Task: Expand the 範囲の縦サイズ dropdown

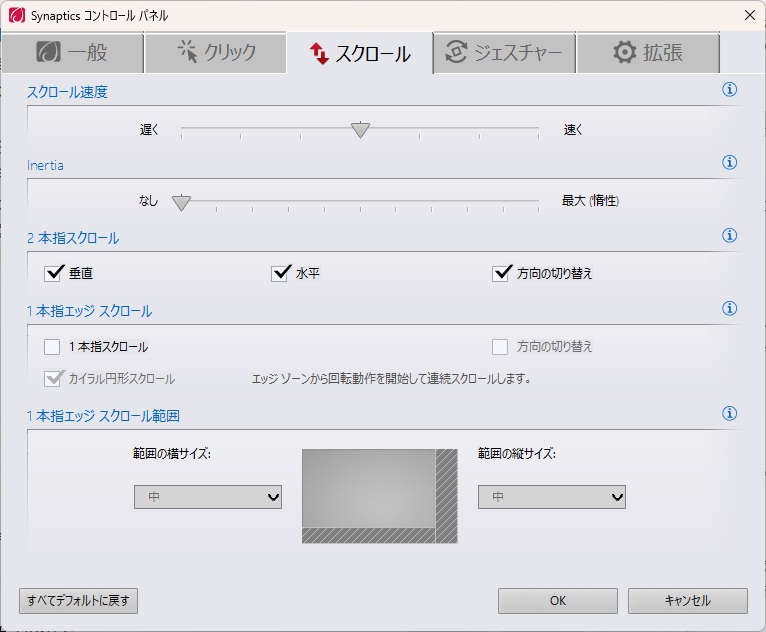Action: pyautogui.click(x=552, y=497)
